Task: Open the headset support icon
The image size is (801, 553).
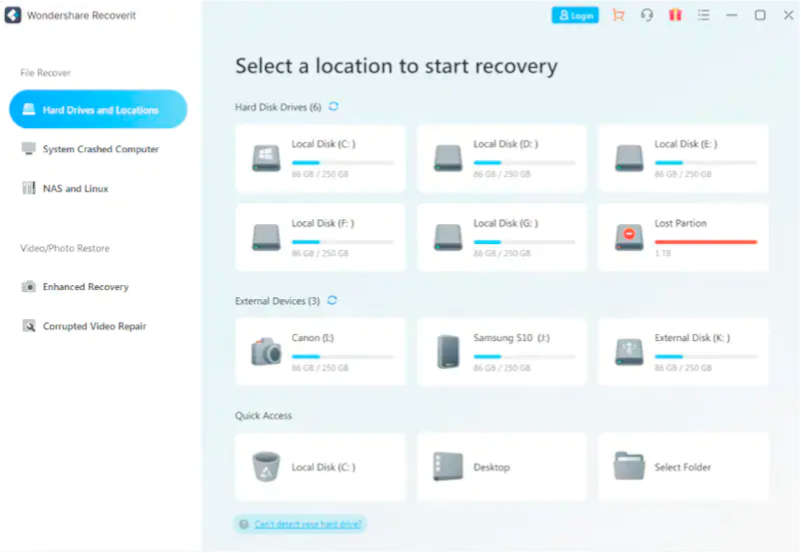Action: click(647, 15)
